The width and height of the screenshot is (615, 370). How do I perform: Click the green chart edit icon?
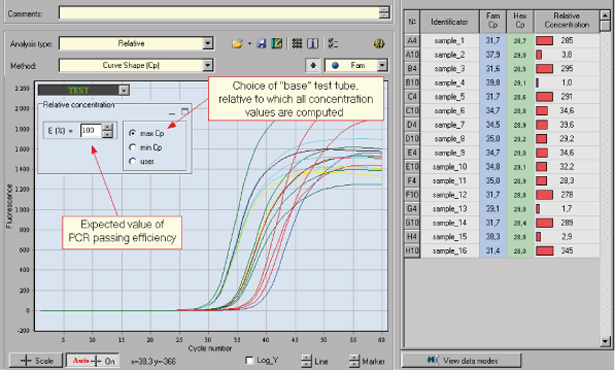pos(277,44)
